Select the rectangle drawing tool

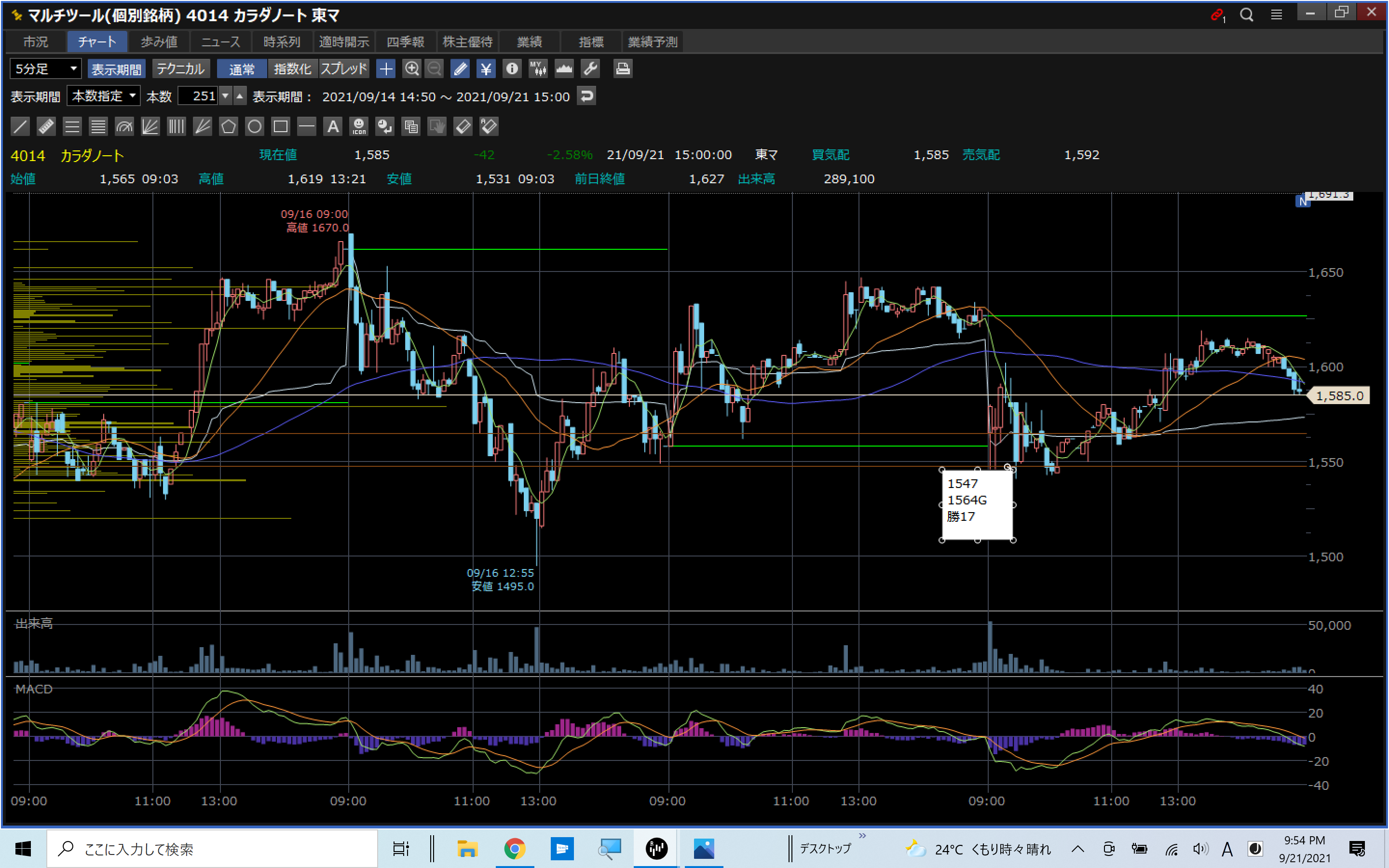[x=281, y=126]
